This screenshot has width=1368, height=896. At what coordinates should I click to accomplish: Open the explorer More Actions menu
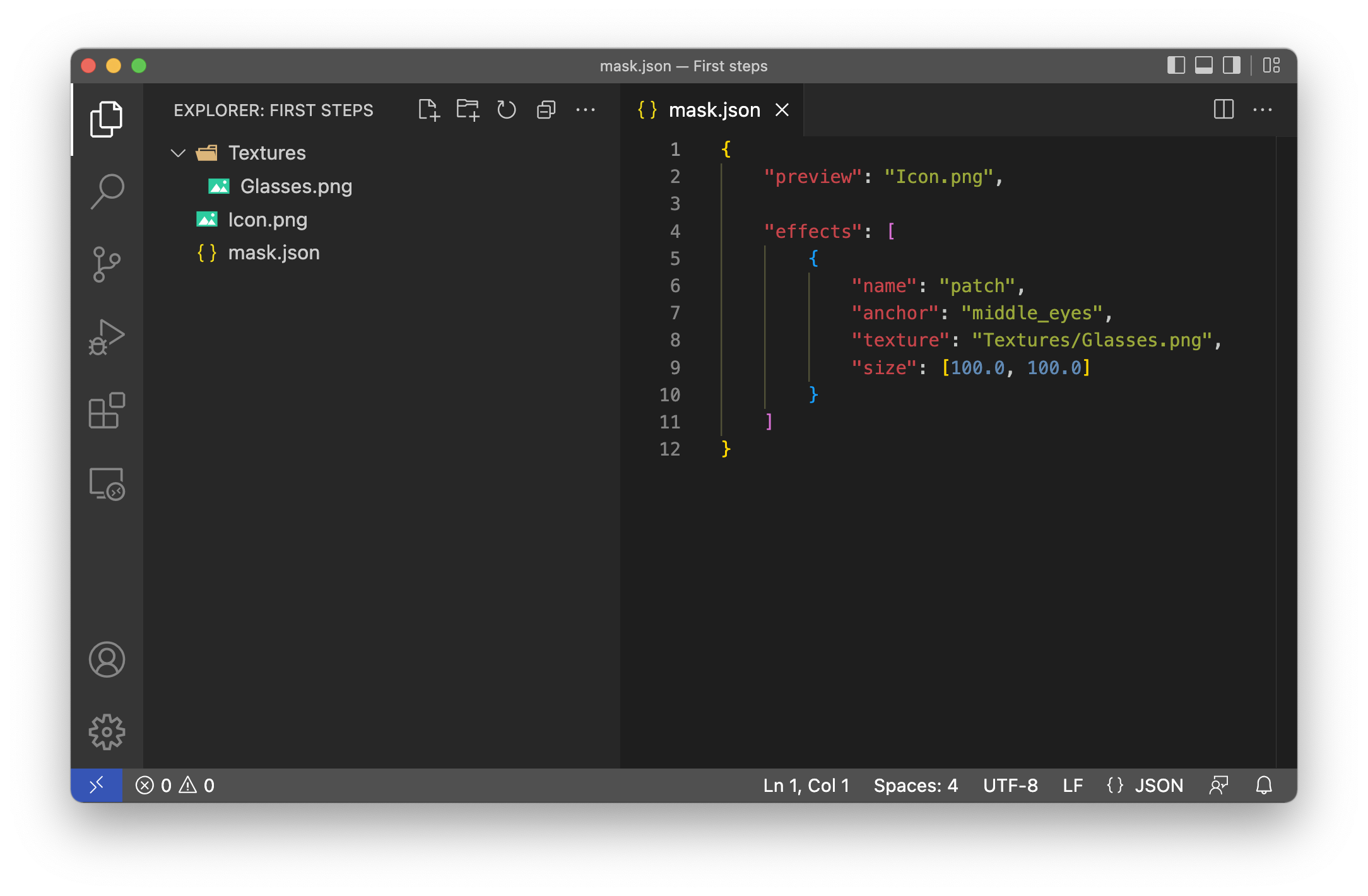click(x=586, y=110)
